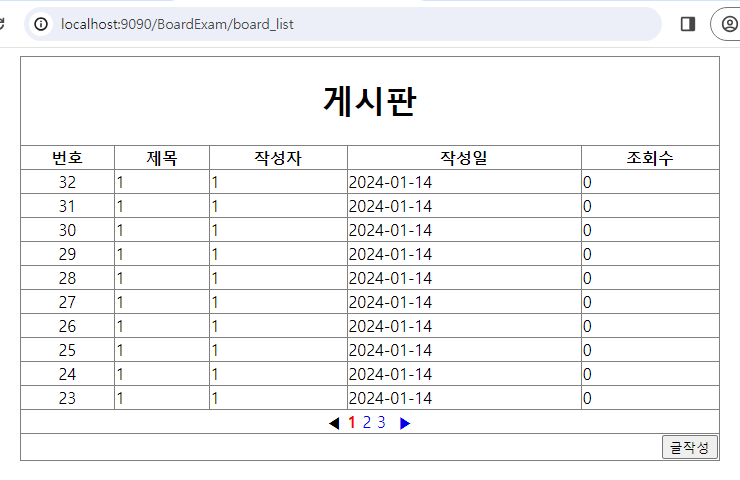The image size is (740, 480).
Task: Open the title of post 23
Action: tap(120, 398)
